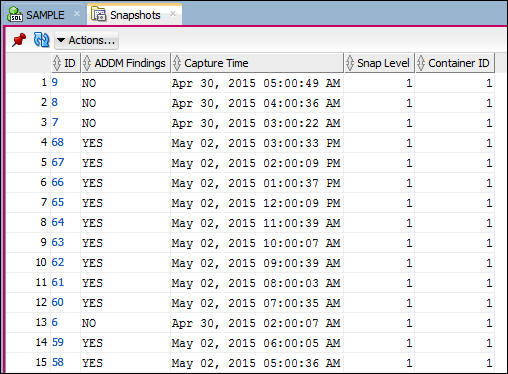508x374 pixels.
Task: Select capture time May 02, 2015 12:00:09 PM
Action: tap(256, 203)
